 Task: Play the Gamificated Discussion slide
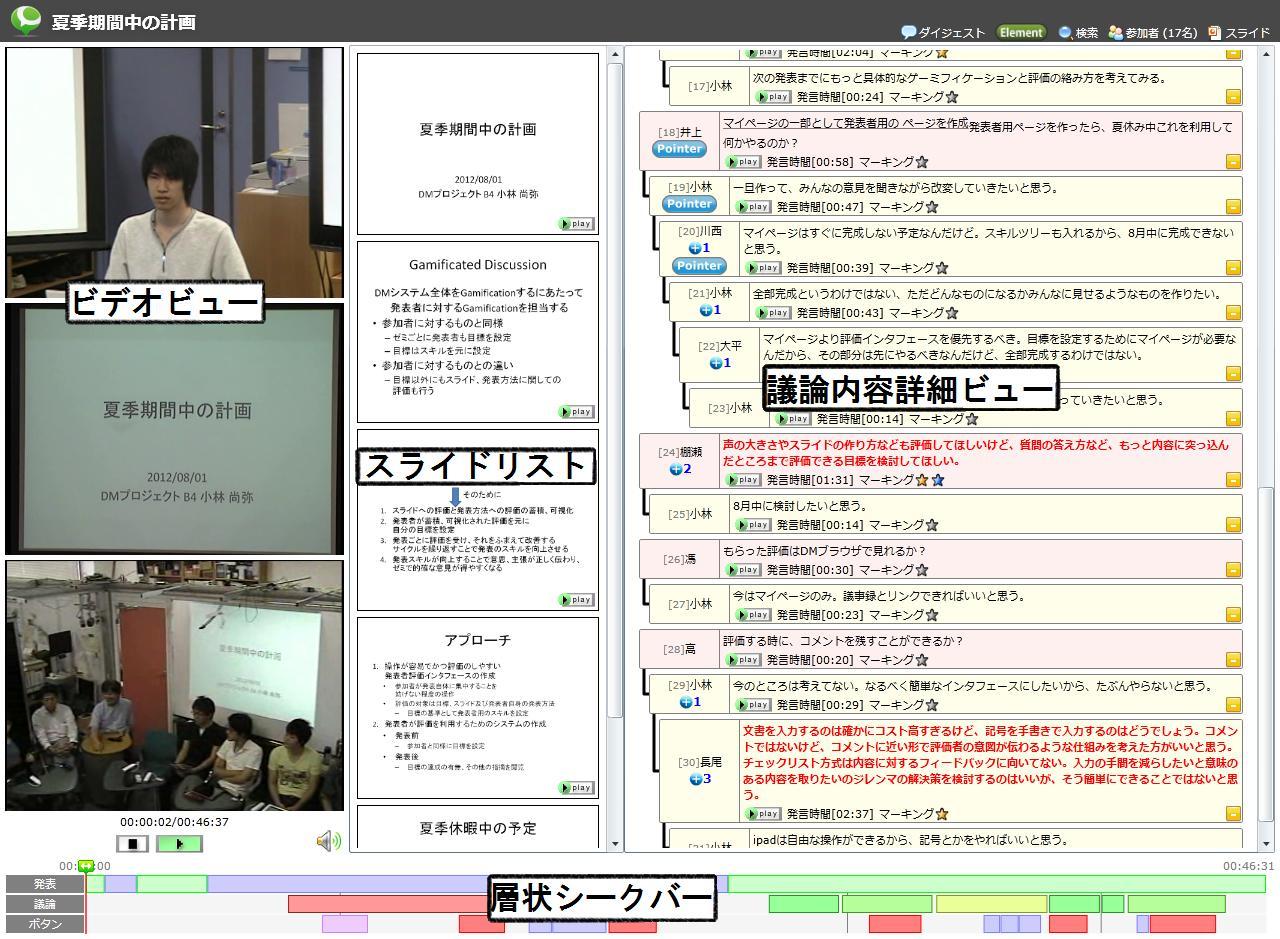(576, 412)
